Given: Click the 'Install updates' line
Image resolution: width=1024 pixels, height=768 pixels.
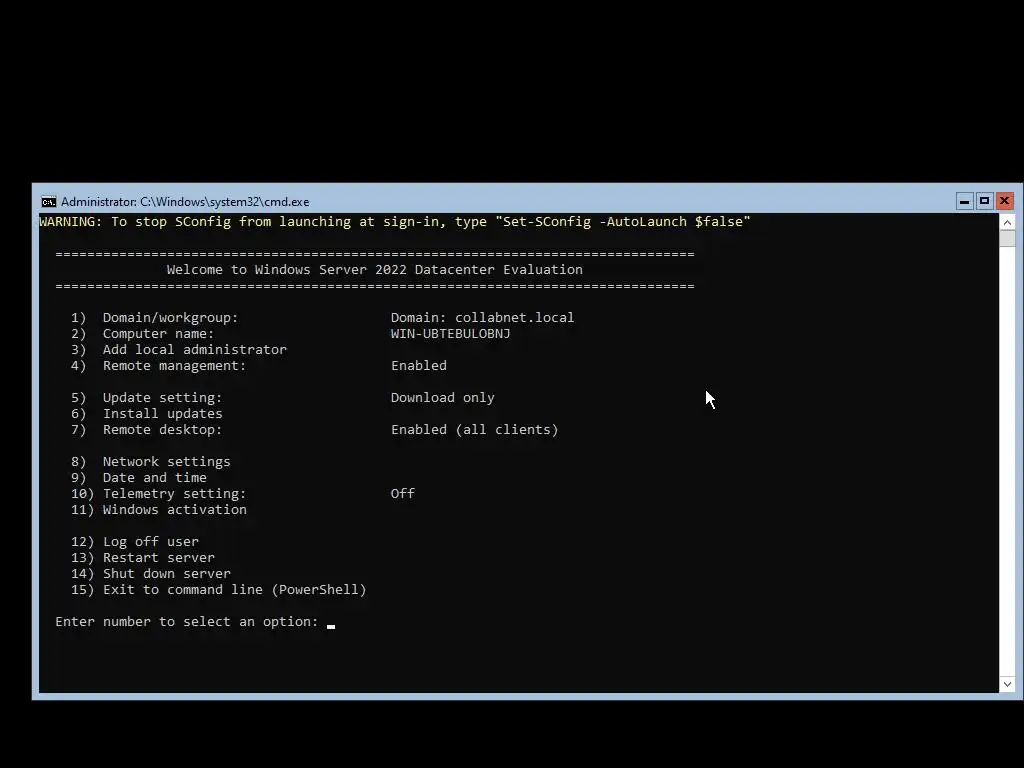Looking at the screenshot, I should point(146,413).
